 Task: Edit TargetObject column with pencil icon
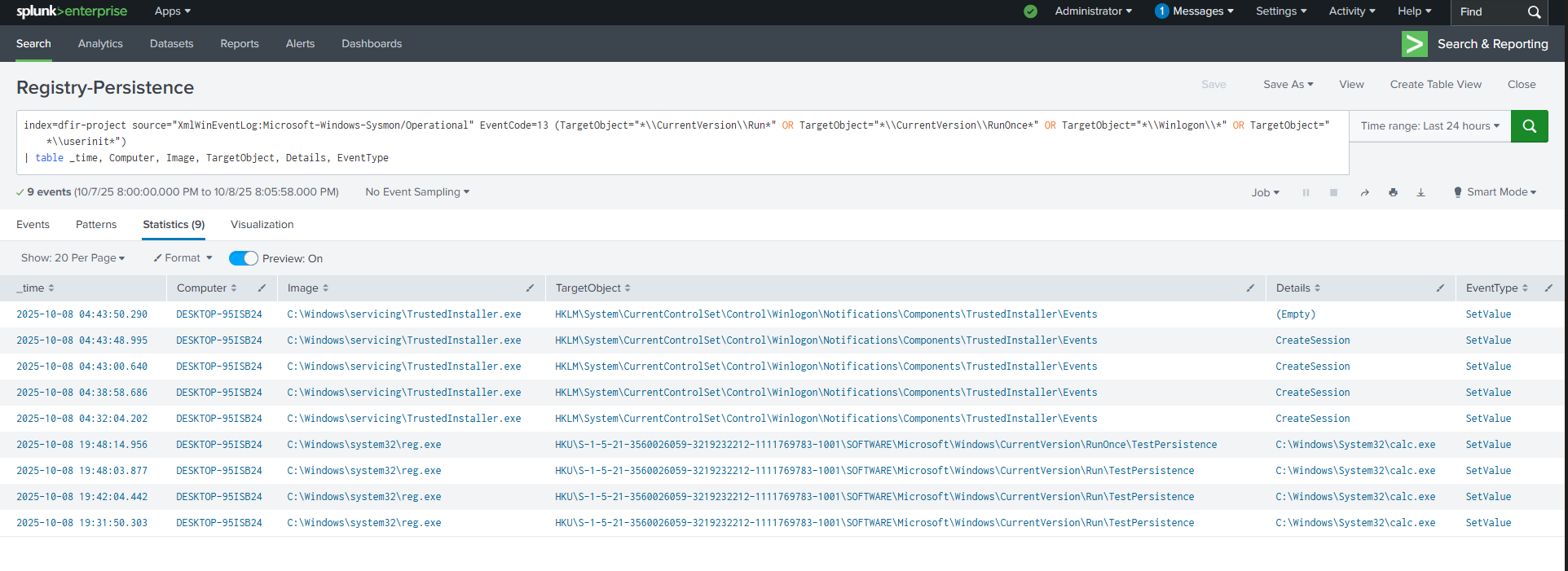(1250, 288)
